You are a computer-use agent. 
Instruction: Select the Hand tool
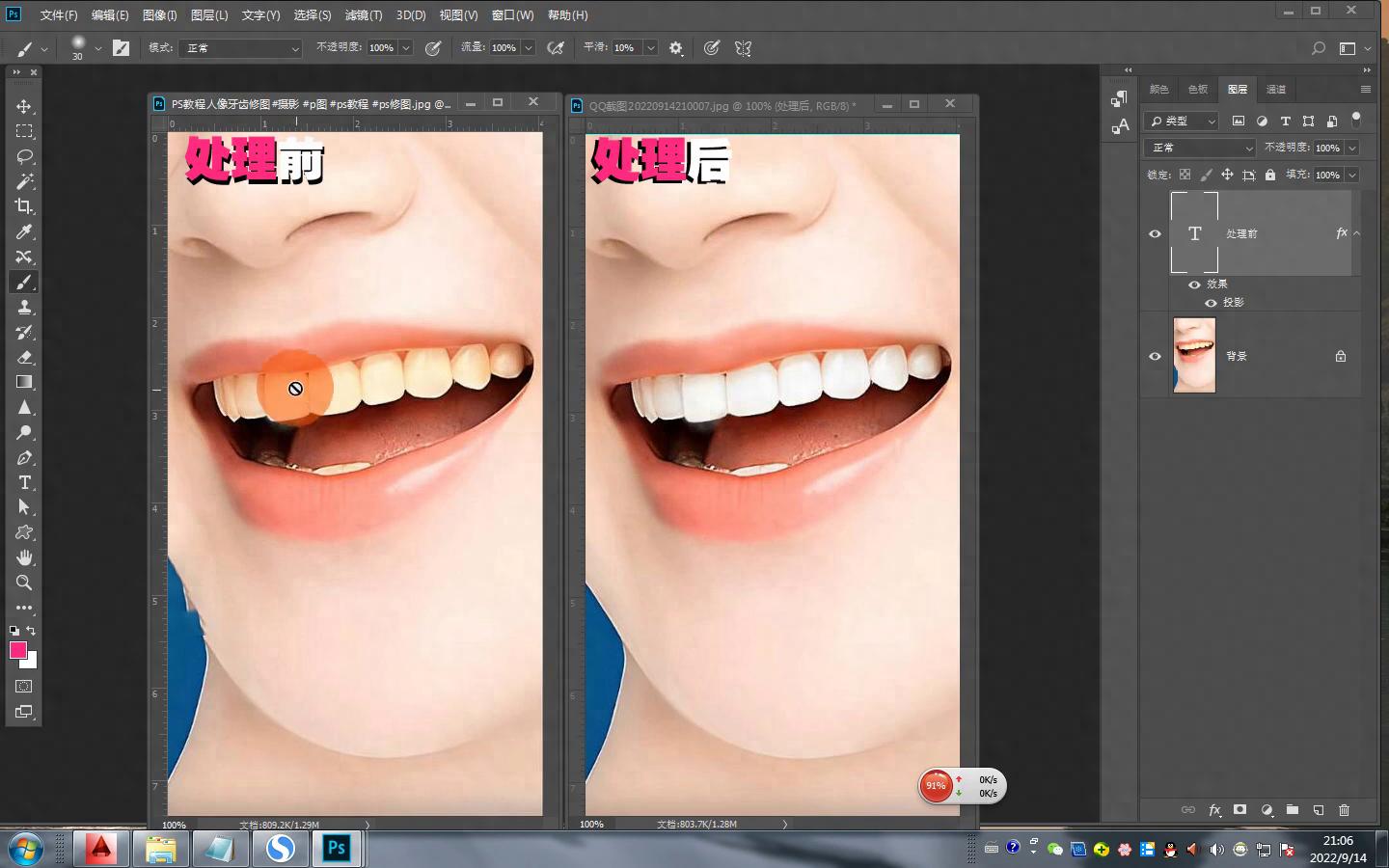click(x=24, y=557)
